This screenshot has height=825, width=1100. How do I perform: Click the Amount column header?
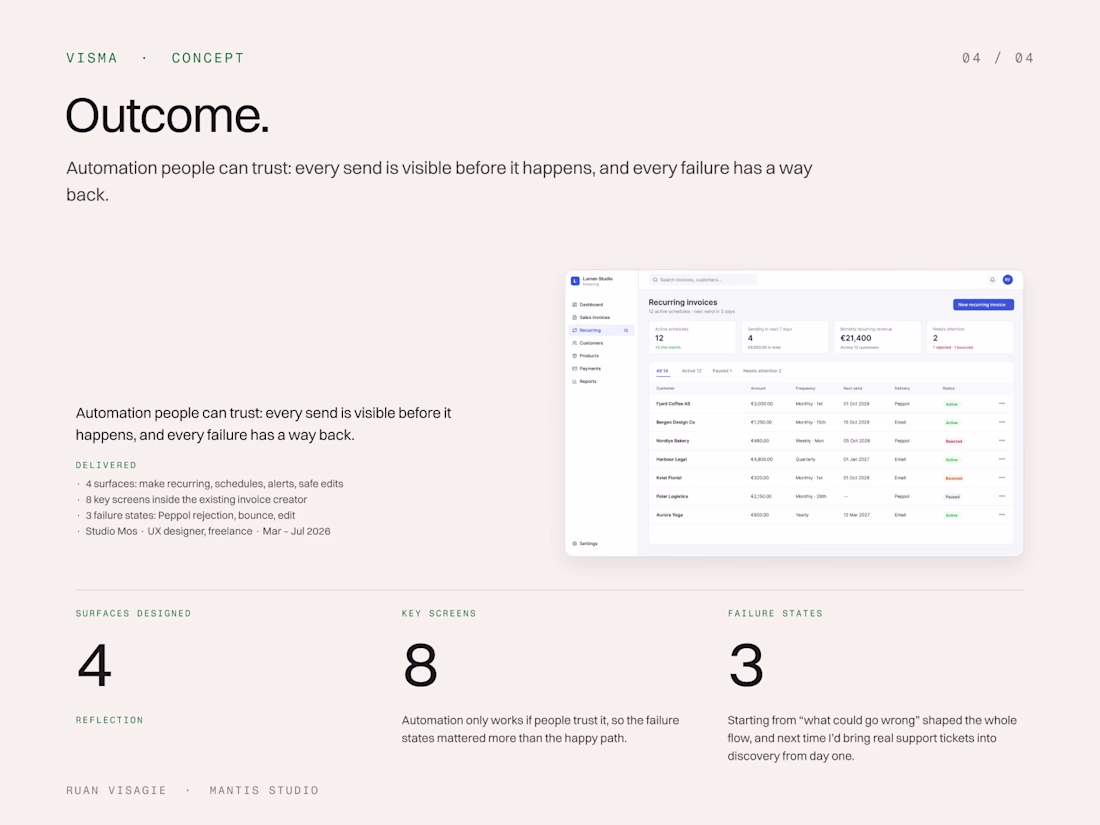click(758, 388)
